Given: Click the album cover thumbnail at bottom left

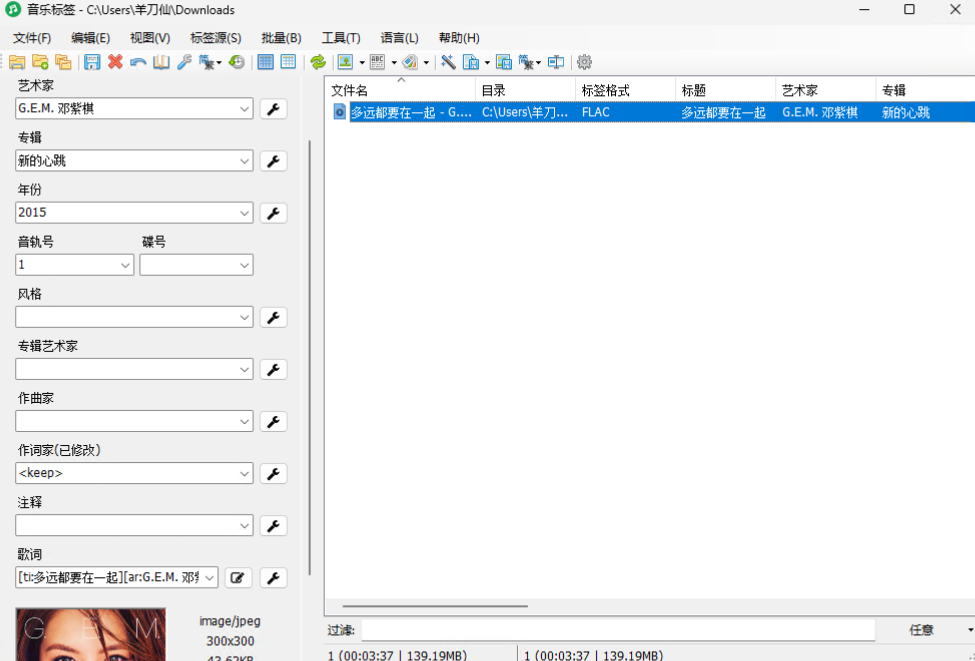Looking at the screenshot, I should point(90,640).
